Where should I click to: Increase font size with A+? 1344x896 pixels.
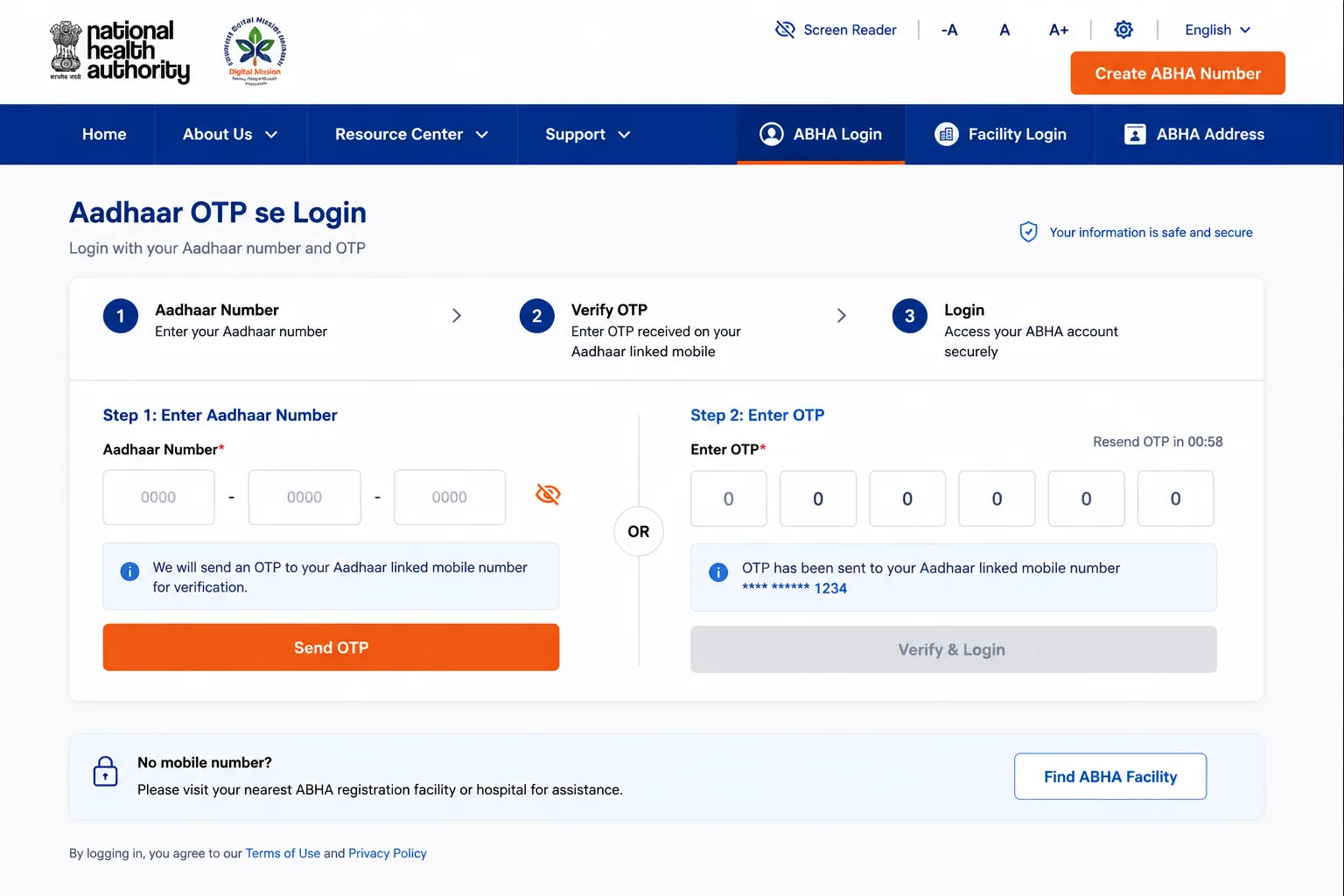point(1059,30)
